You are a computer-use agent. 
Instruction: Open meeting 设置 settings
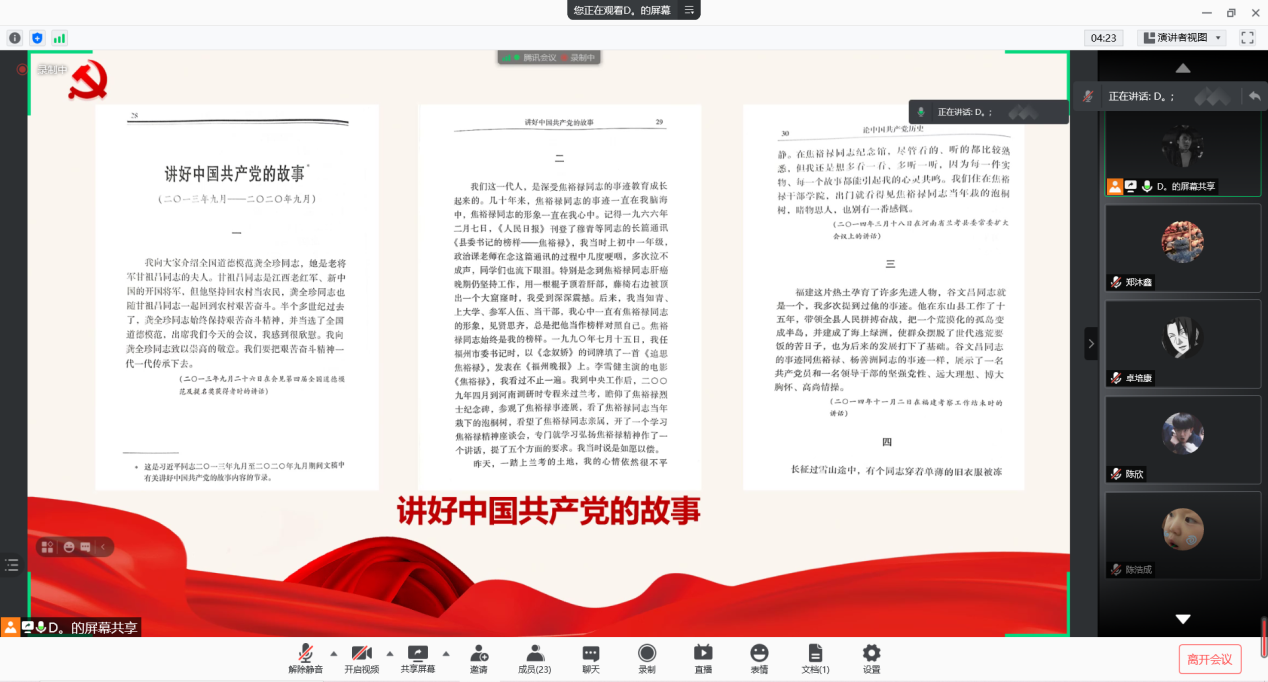pyautogui.click(x=871, y=658)
